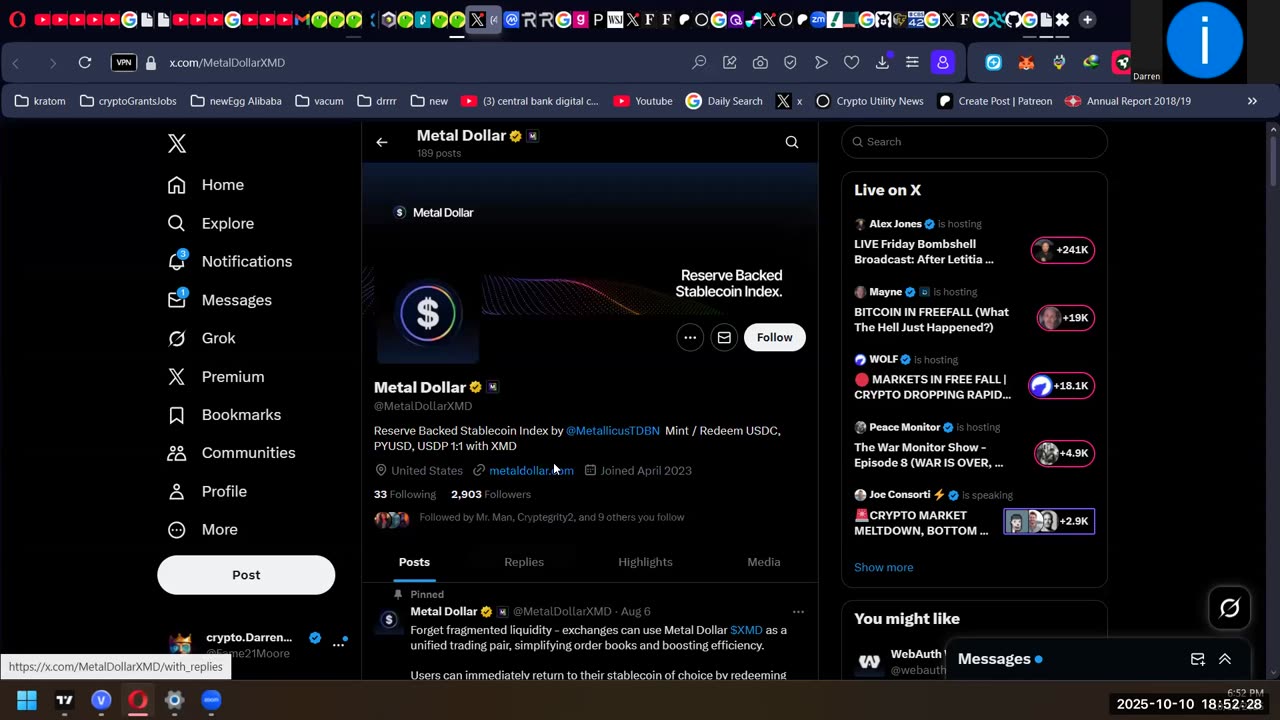Open Profile in X sidebar
Image resolution: width=1280 pixels, height=720 pixels.
pyautogui.click(x=207, y=491)
